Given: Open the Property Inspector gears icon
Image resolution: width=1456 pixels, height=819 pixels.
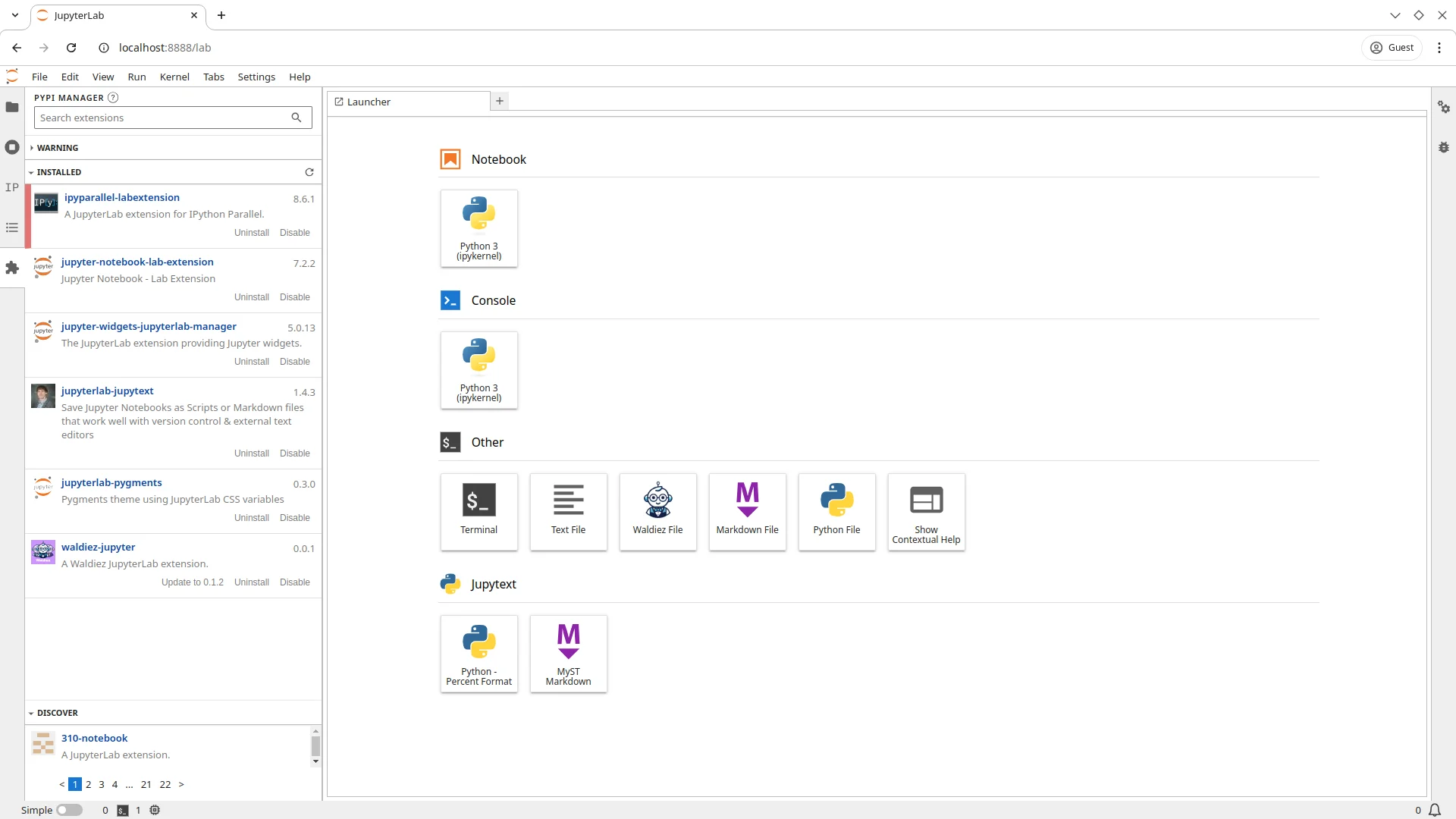Looking at the screenshot, I should tap(1444, 107).
